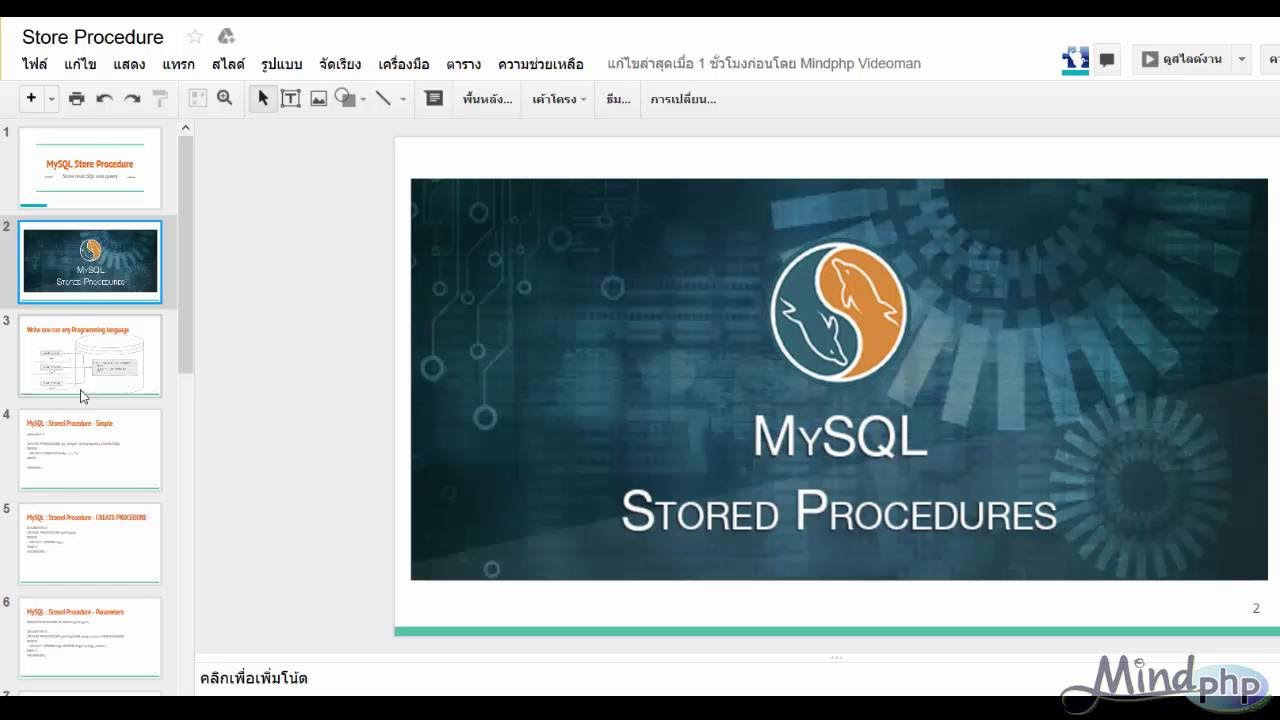Image resolution: width=1280 pixels, height=720 pixels.
Task: Open the รูปแบบ (Format) menu
Action: (x=282, y=64)
